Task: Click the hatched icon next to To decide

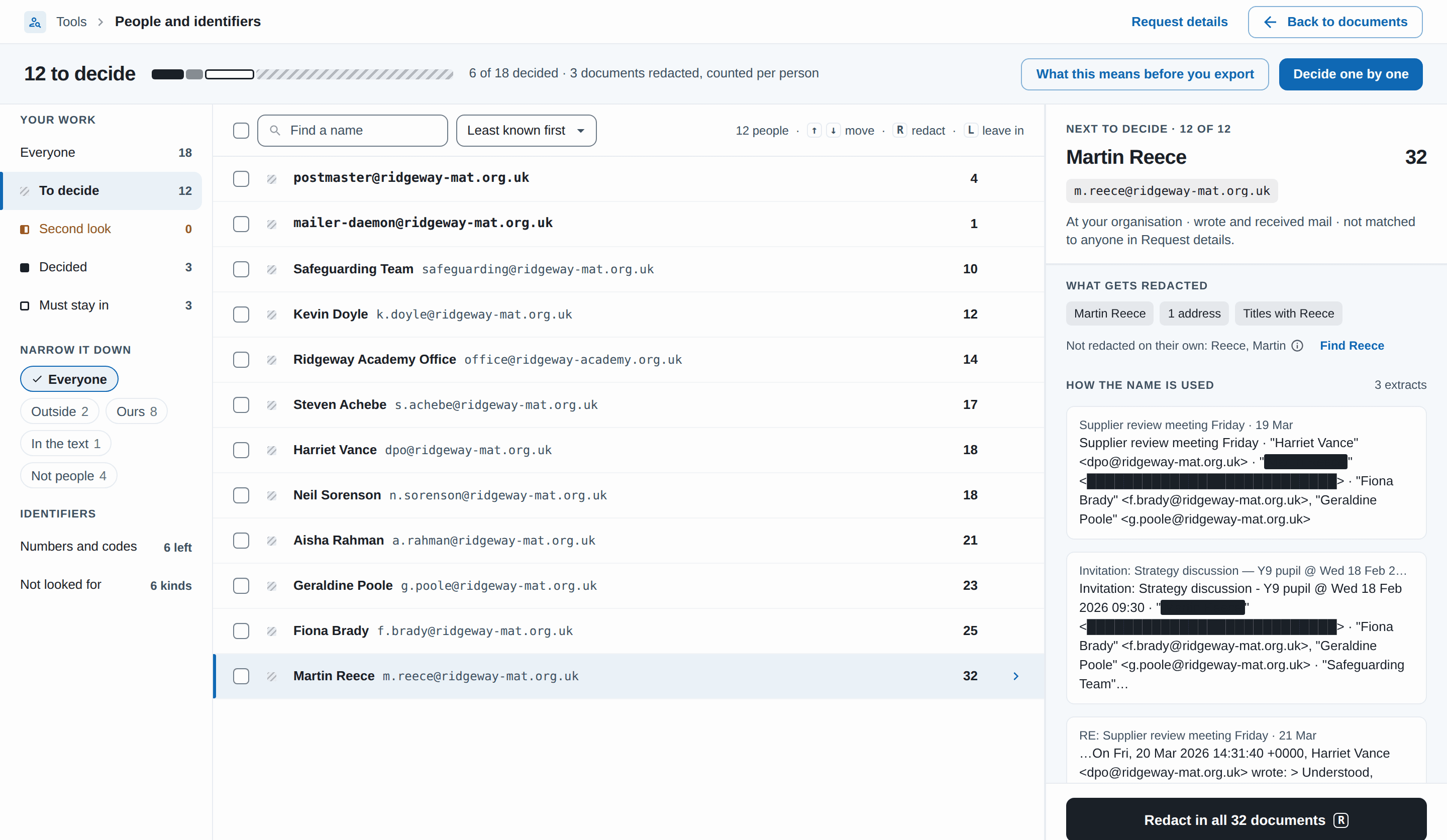Action: 25,190
